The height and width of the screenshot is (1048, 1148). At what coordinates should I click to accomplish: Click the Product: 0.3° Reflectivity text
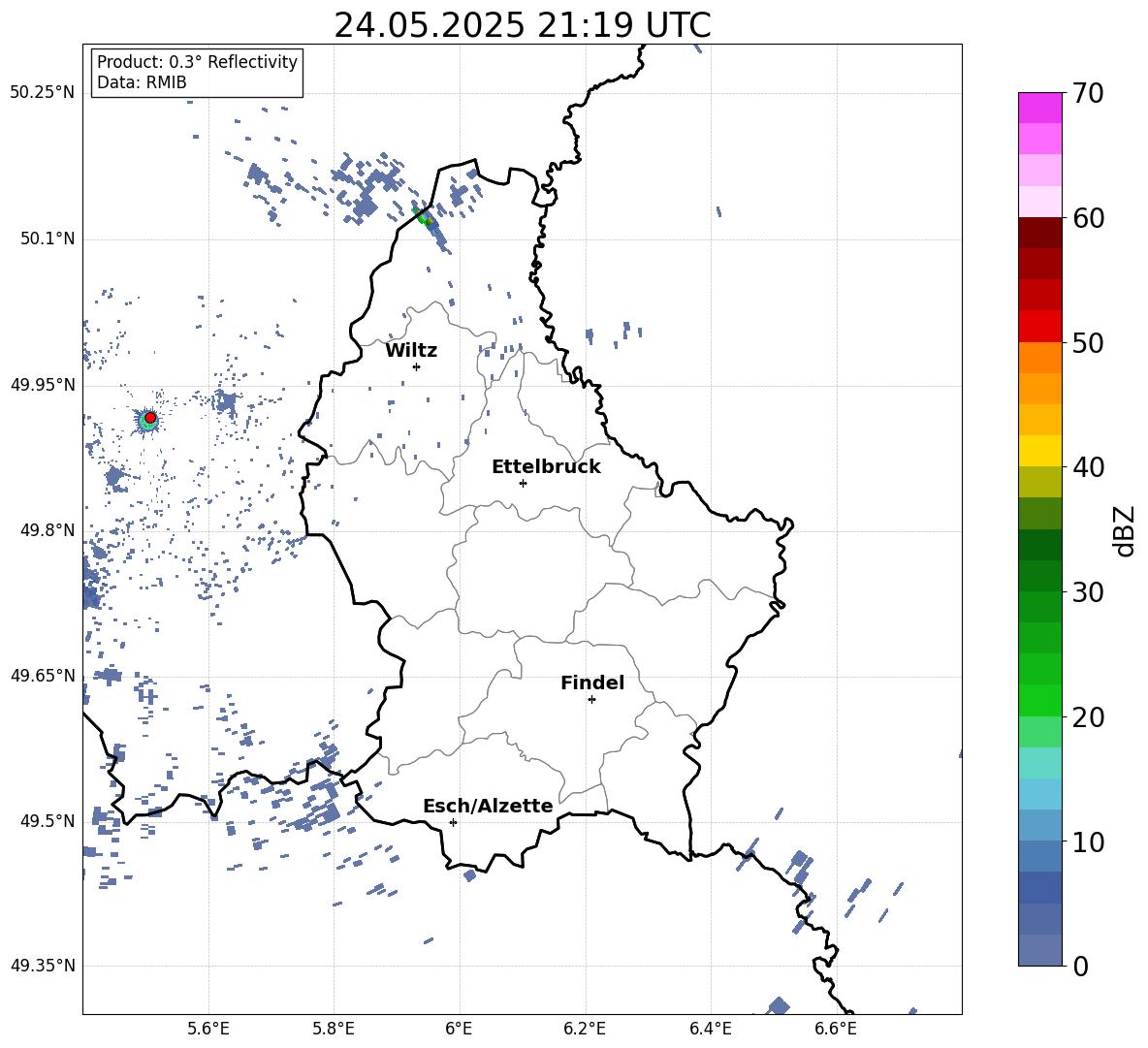(197, 61)
